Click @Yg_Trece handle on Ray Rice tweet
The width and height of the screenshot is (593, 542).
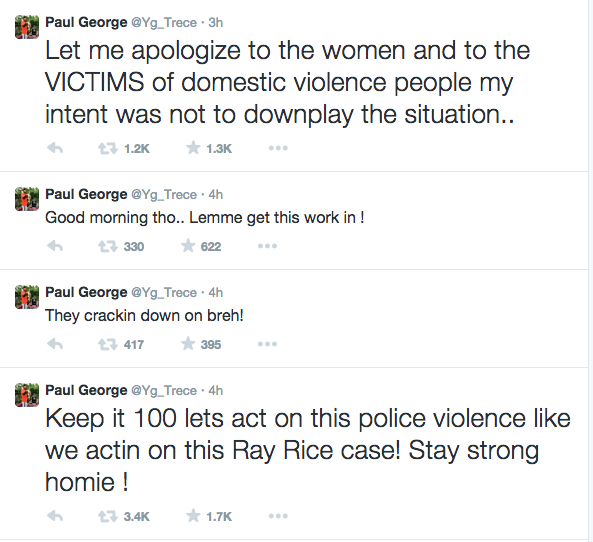point(164,390)
